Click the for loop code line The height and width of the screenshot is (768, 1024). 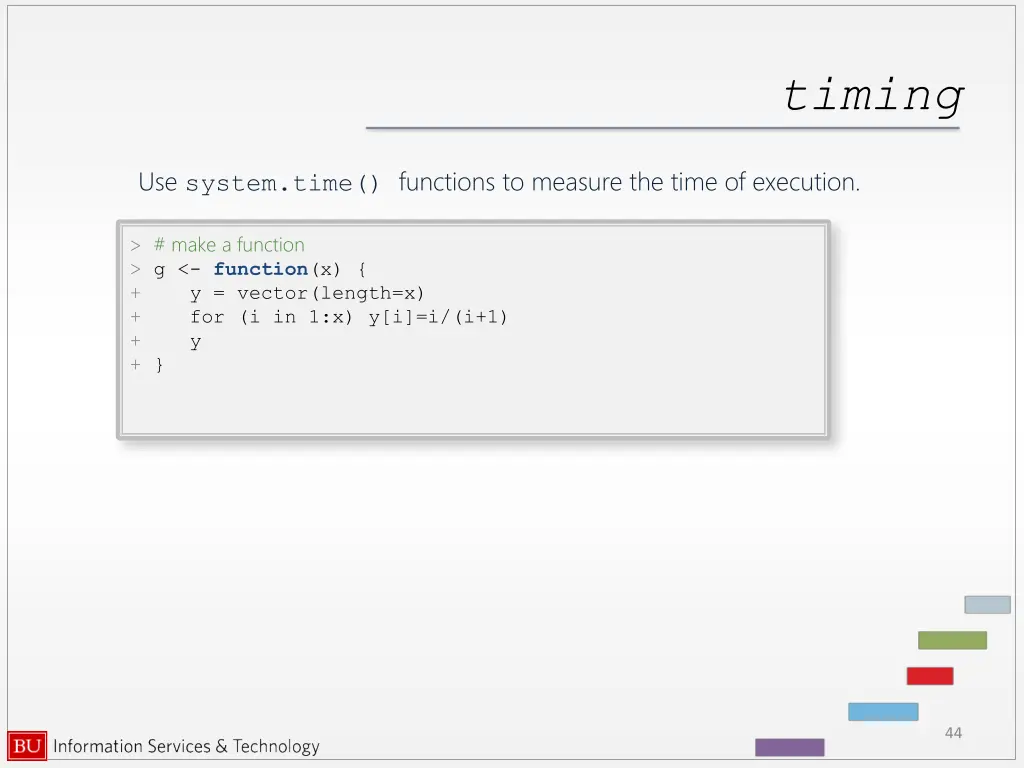pyautogui.click(x=349, y=318)
